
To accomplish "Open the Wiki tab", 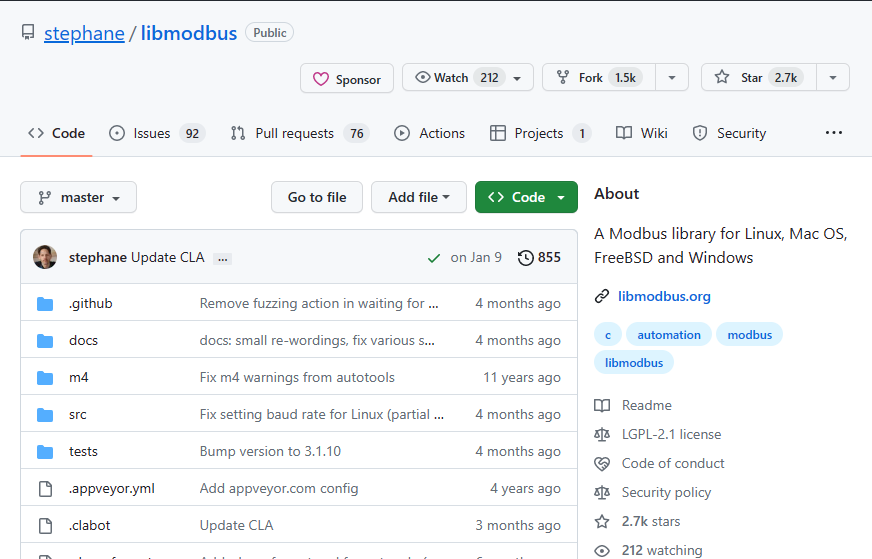I will coord(642,133).
